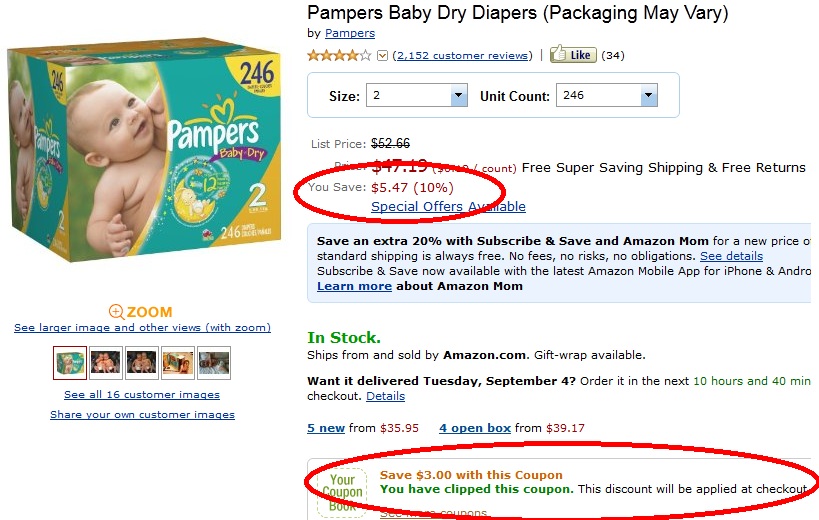
Task: Click the Your Coupon Book icon
Action: [342, 491]
